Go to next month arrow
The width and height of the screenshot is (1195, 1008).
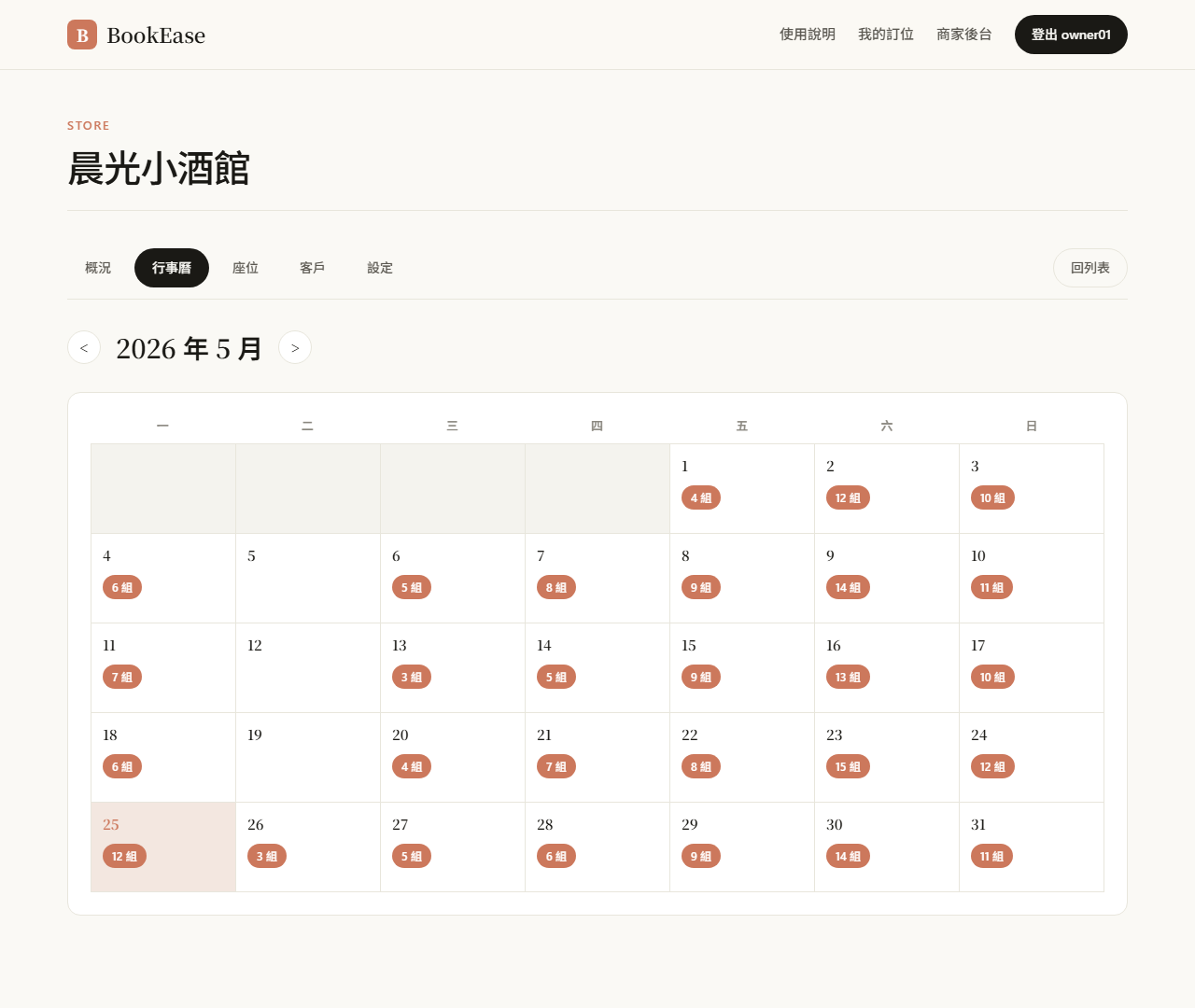tap(295, 347)
